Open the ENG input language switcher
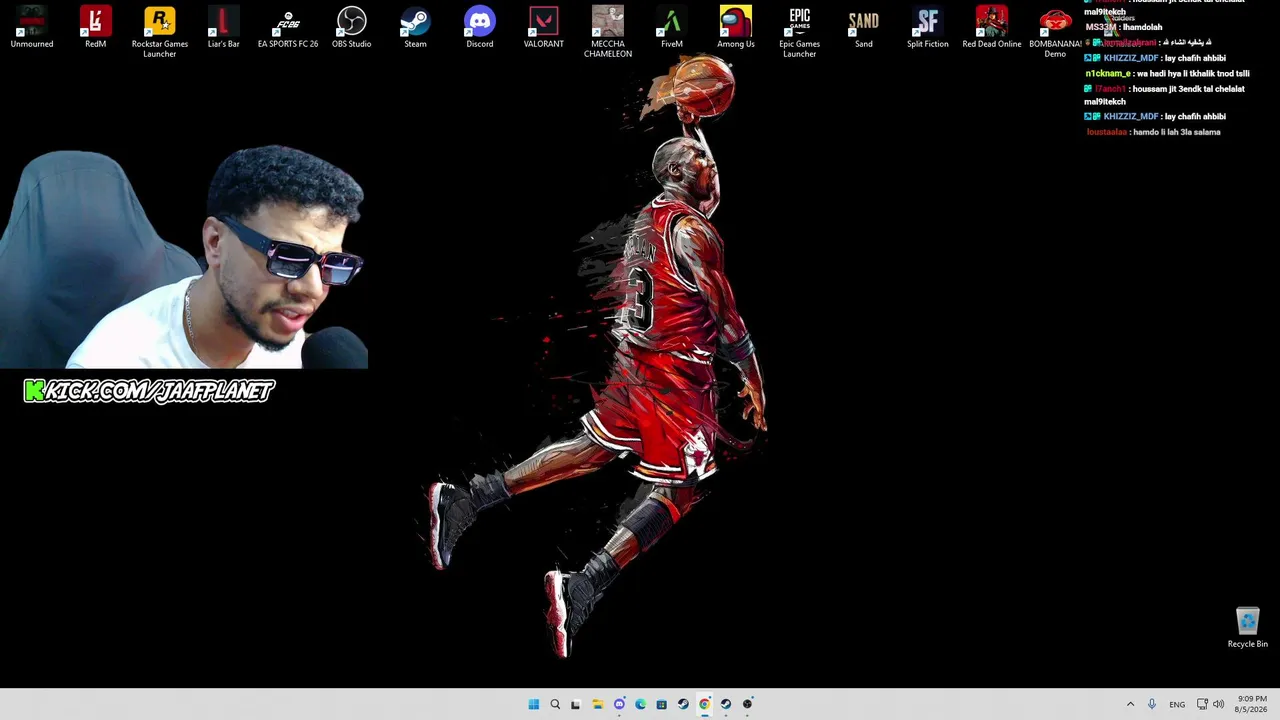Screen dimensions: 1280x720 [x=1177, y=704]
